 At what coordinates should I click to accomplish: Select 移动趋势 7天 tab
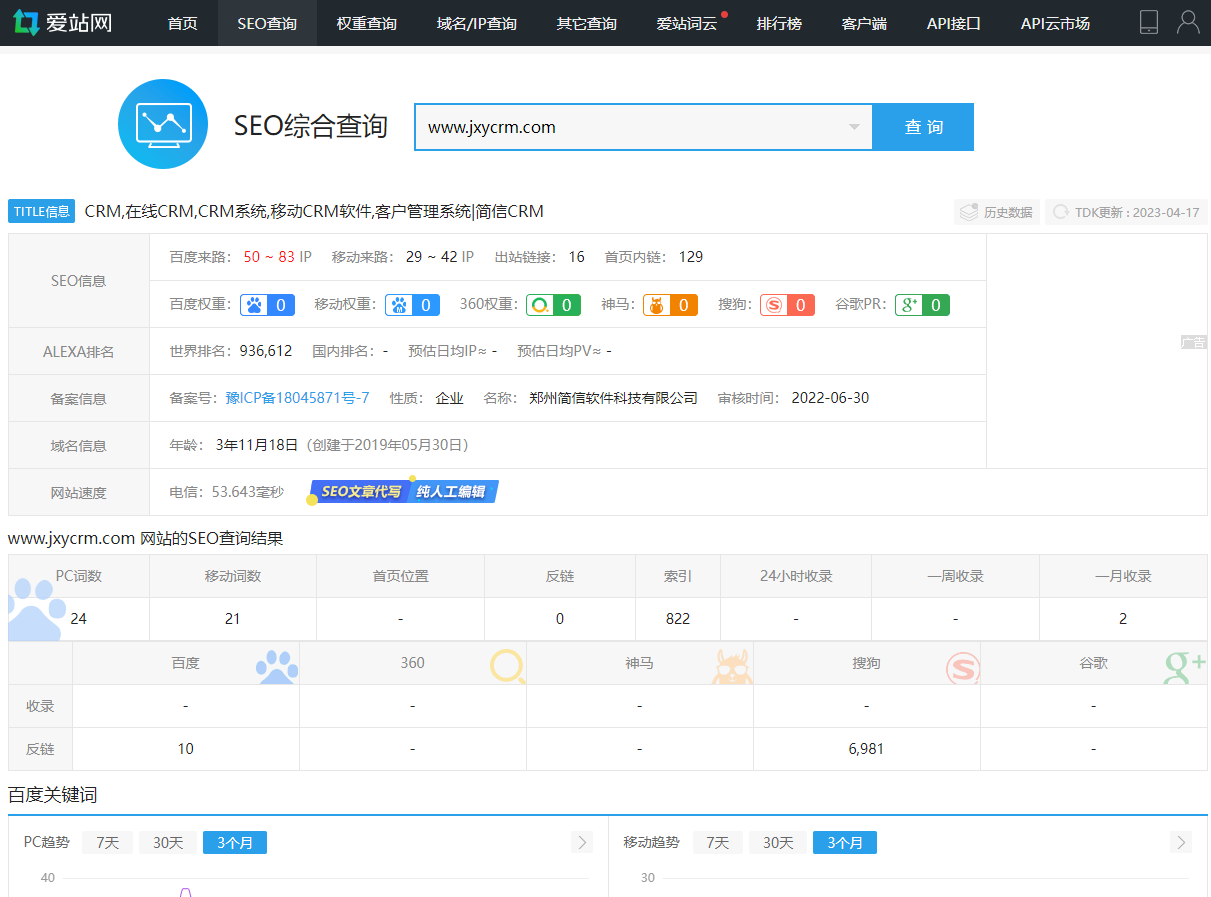(x=718, y=842)
